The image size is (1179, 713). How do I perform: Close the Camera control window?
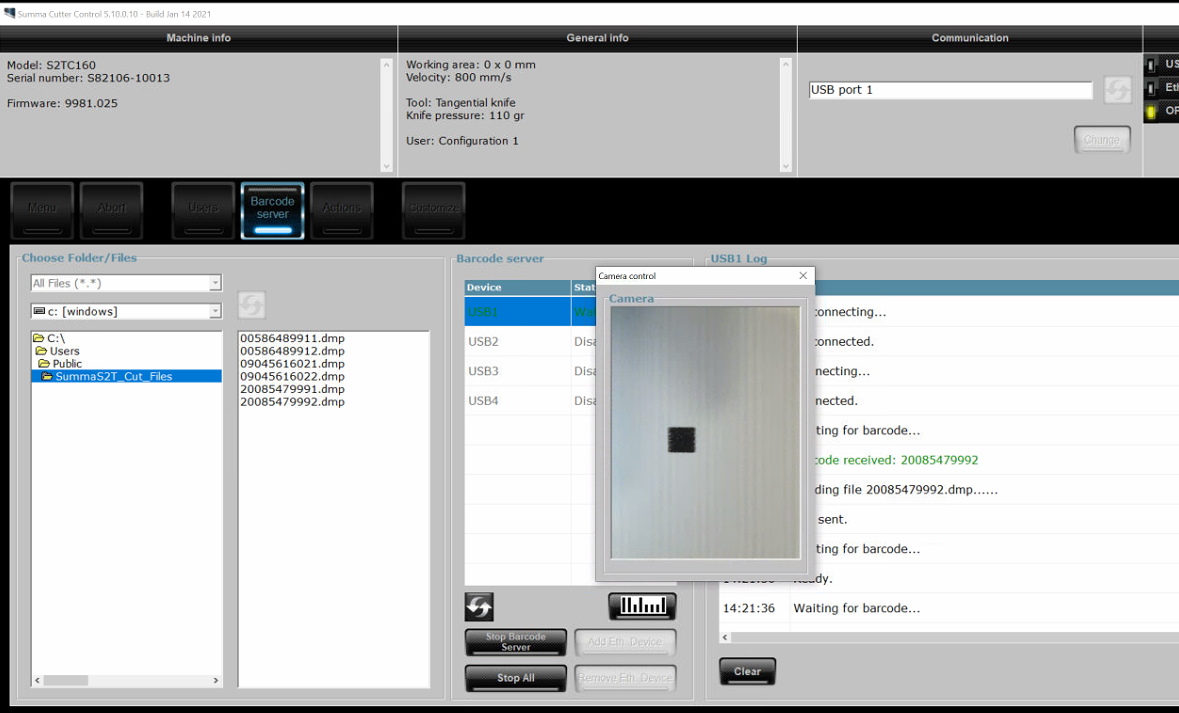(x=803, y=276)
